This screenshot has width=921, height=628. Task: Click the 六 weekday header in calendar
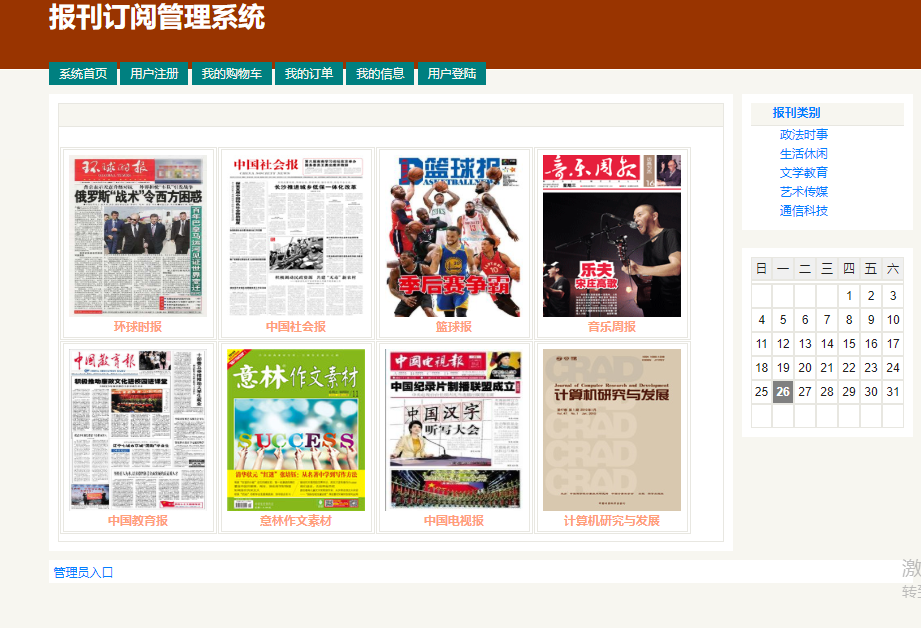coord(893,269)
